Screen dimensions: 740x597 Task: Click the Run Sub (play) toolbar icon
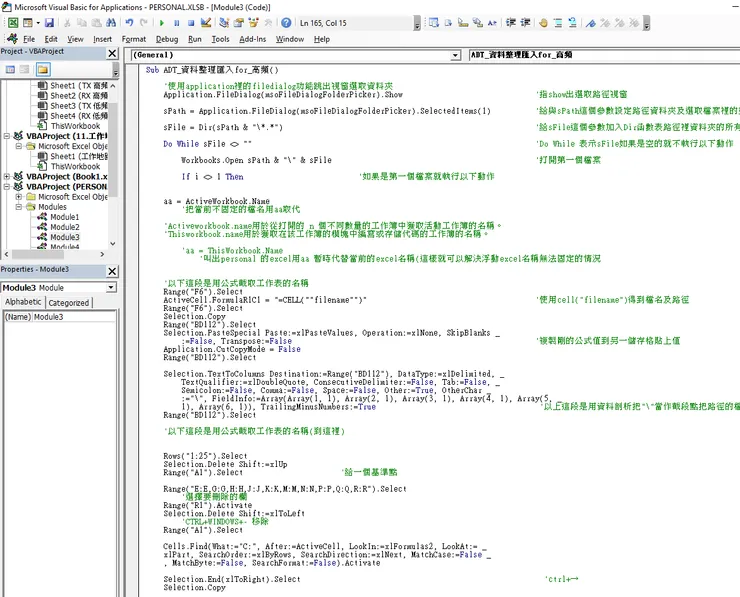point(163,22)
